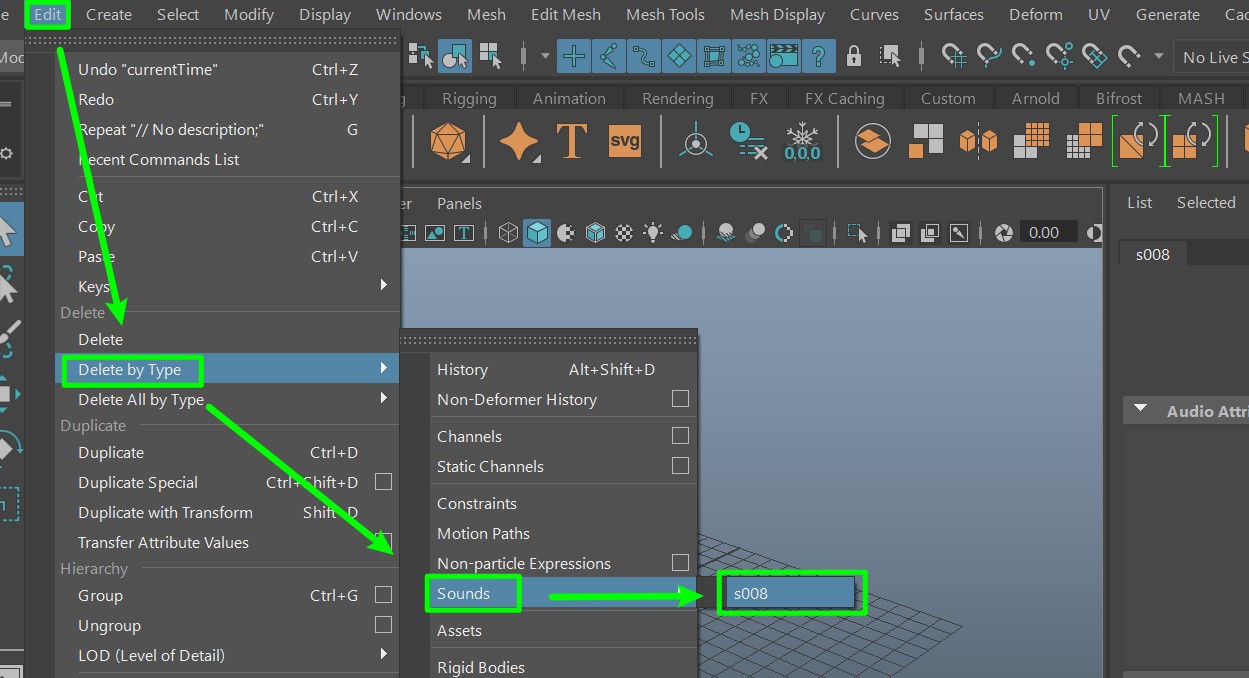Open the No Live Surface dropdown
The width and height of the screenshot is (1249, 678).
click(x=1212, y=57)
